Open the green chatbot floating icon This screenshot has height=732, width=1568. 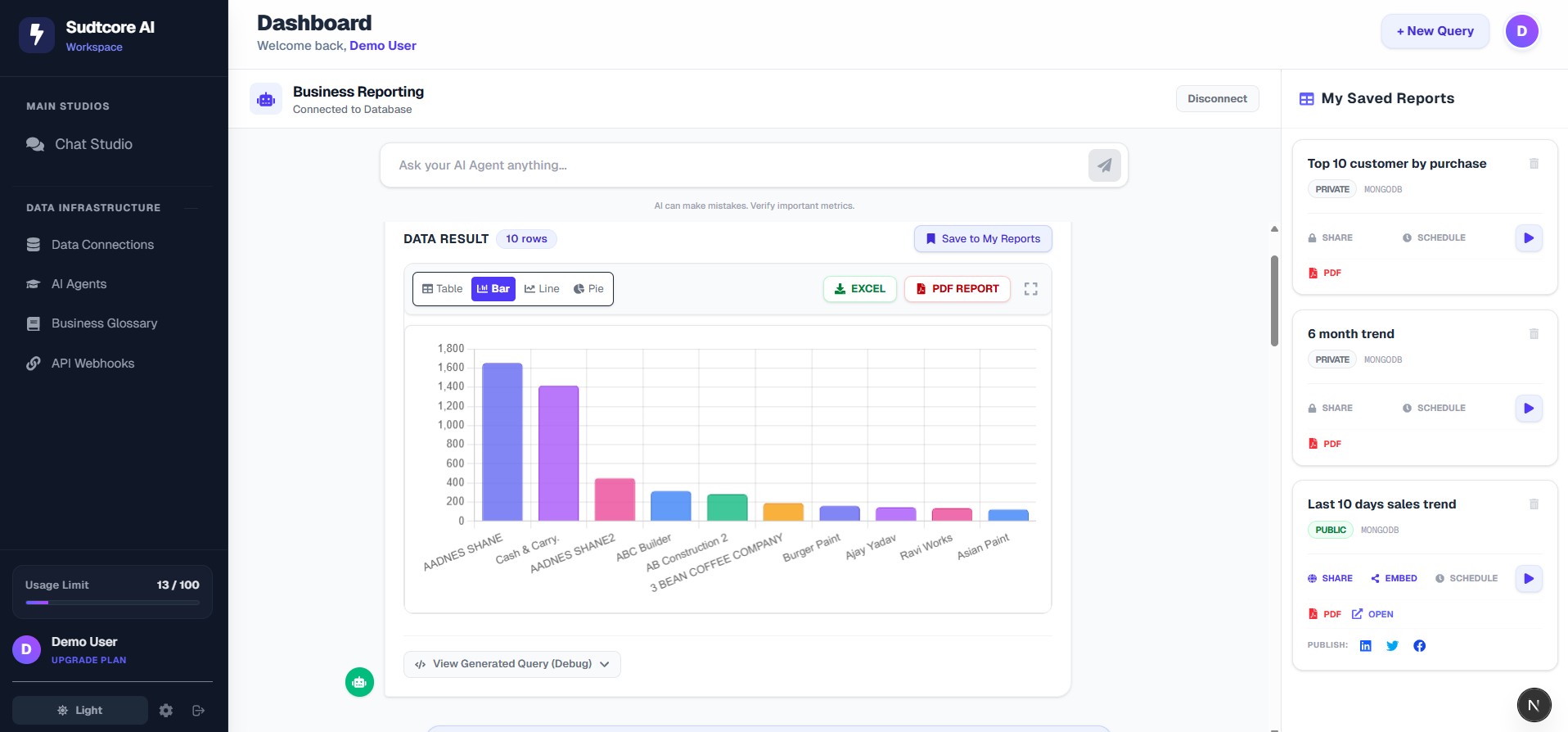click(359, 682)
